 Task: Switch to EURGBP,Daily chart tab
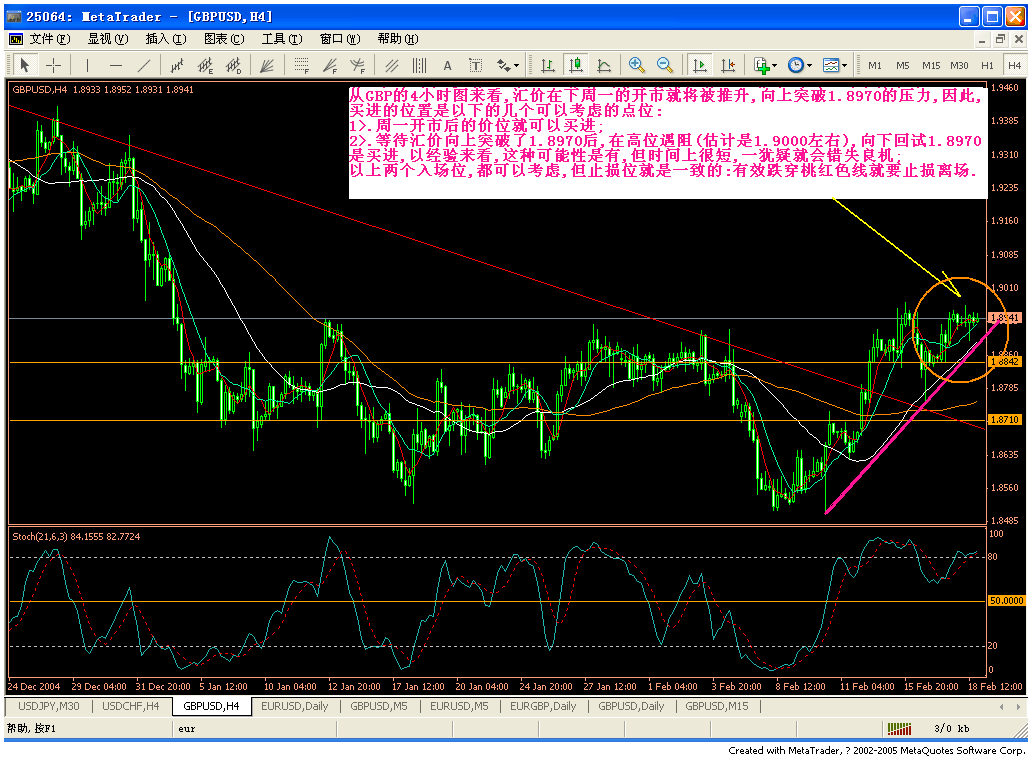pos(543,706)
